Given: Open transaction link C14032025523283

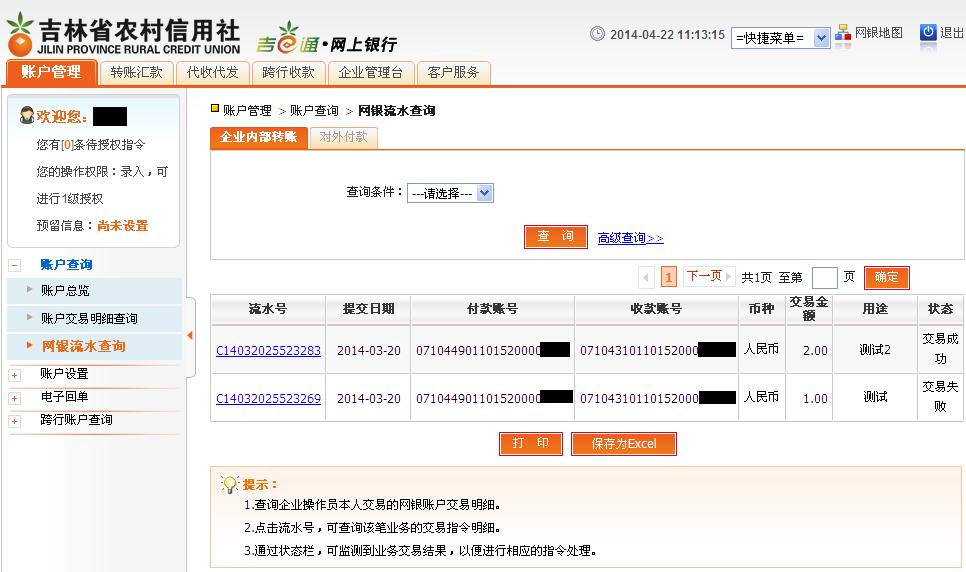Looking at the screenshot, I should click(268, 351).
